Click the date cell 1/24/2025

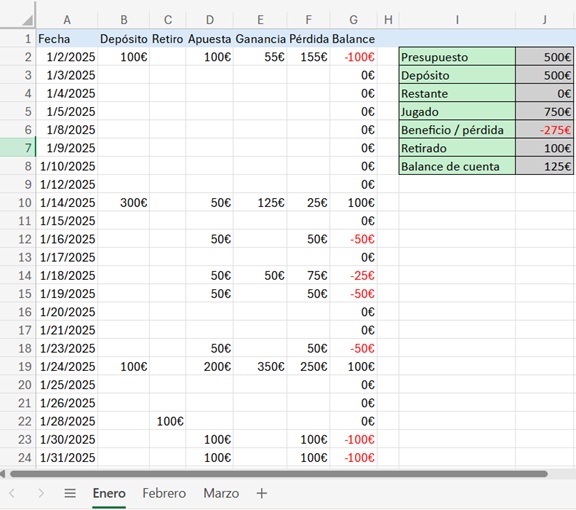pyautogui.click(x=67, y=366)
